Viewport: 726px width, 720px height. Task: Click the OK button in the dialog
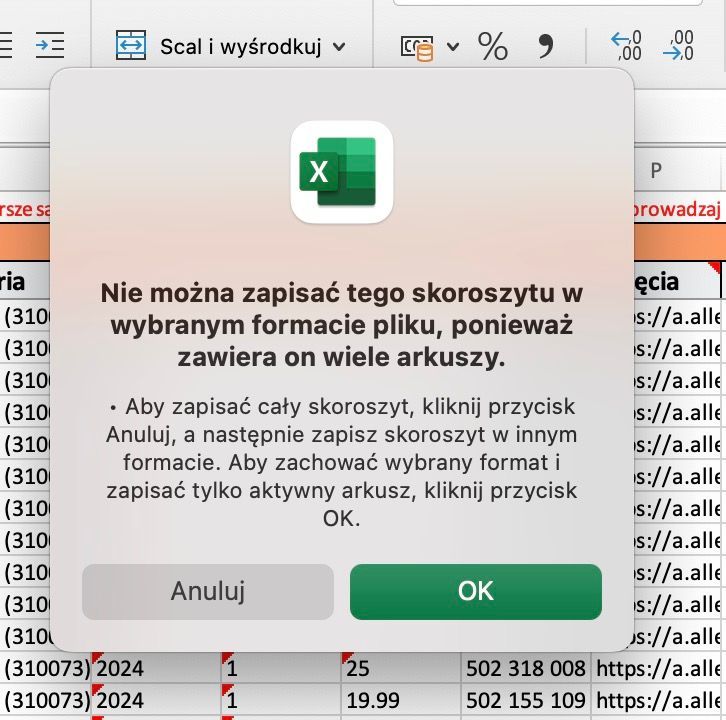click(476, 591)
